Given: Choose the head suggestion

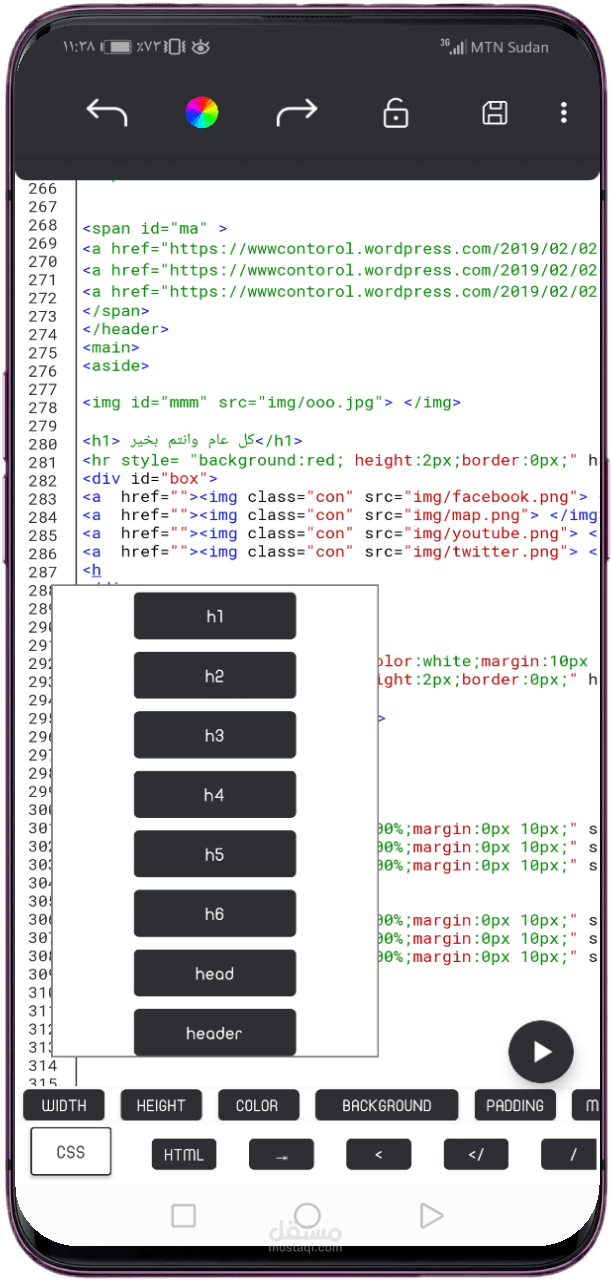Looking at the screenshot, I should coord(215,973).
